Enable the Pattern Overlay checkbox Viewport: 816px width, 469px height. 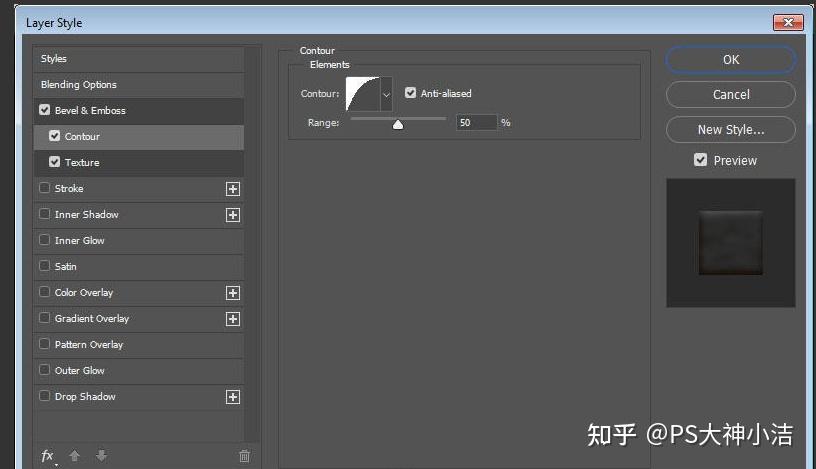click(45, 344)
